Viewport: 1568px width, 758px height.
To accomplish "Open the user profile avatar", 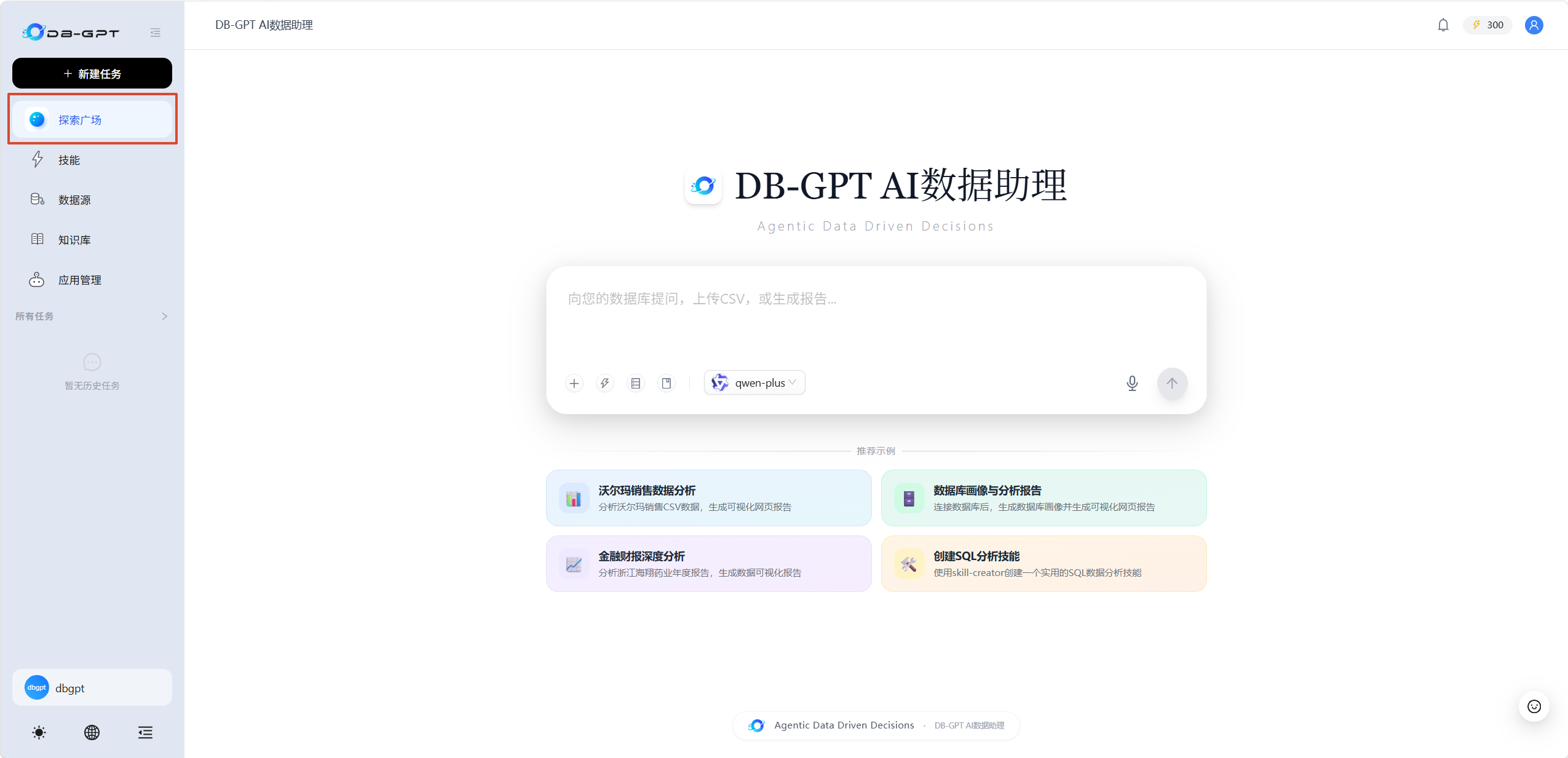I will 1534,25.
